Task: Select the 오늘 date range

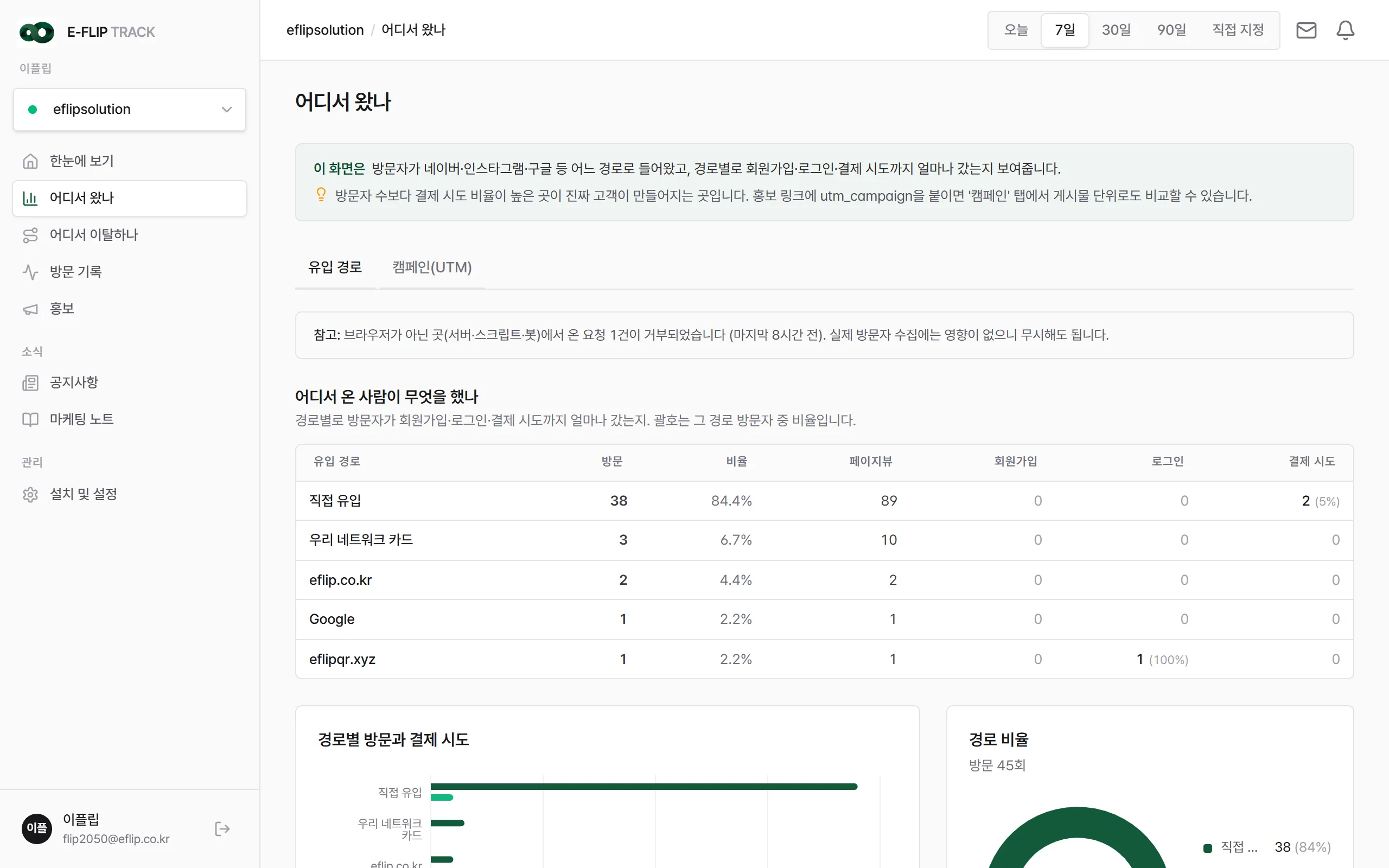Action: pos(1016,30)
